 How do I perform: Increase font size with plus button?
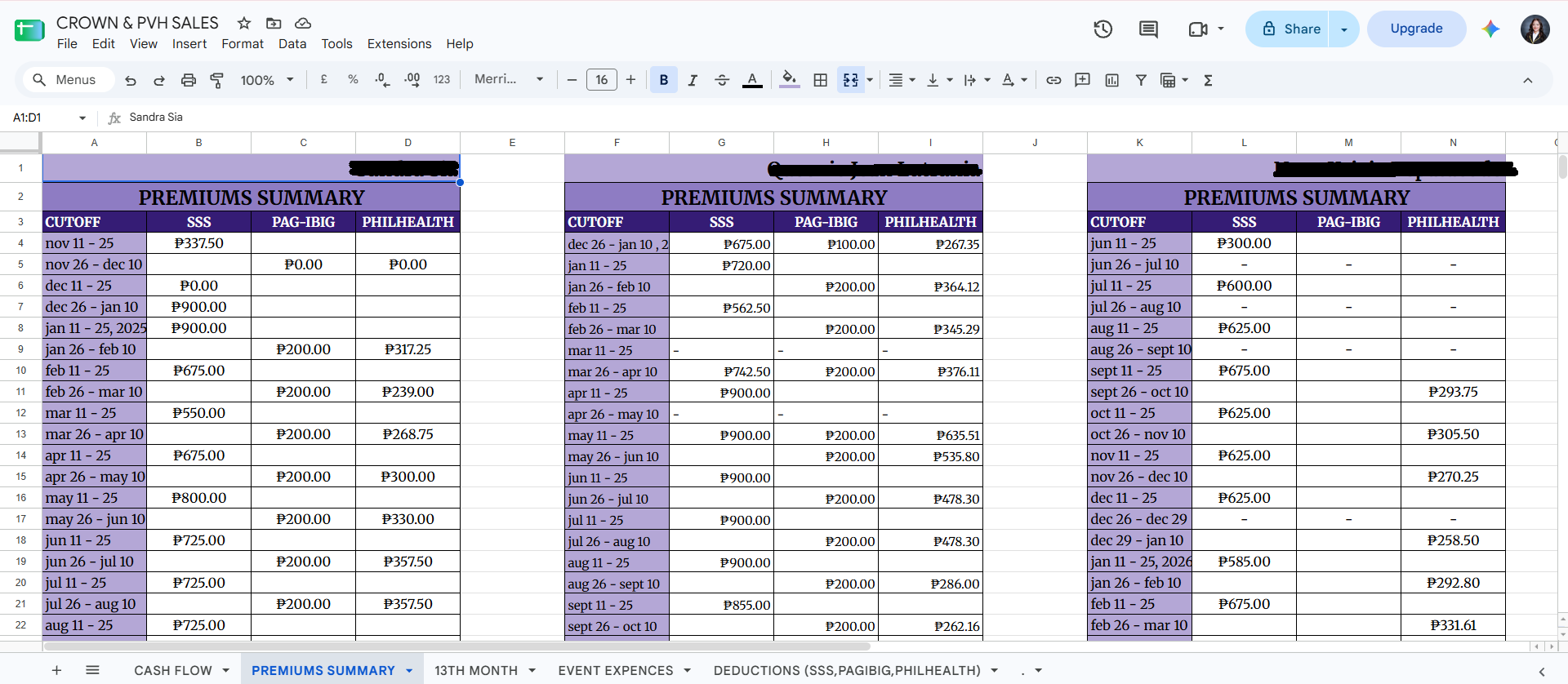630,80
